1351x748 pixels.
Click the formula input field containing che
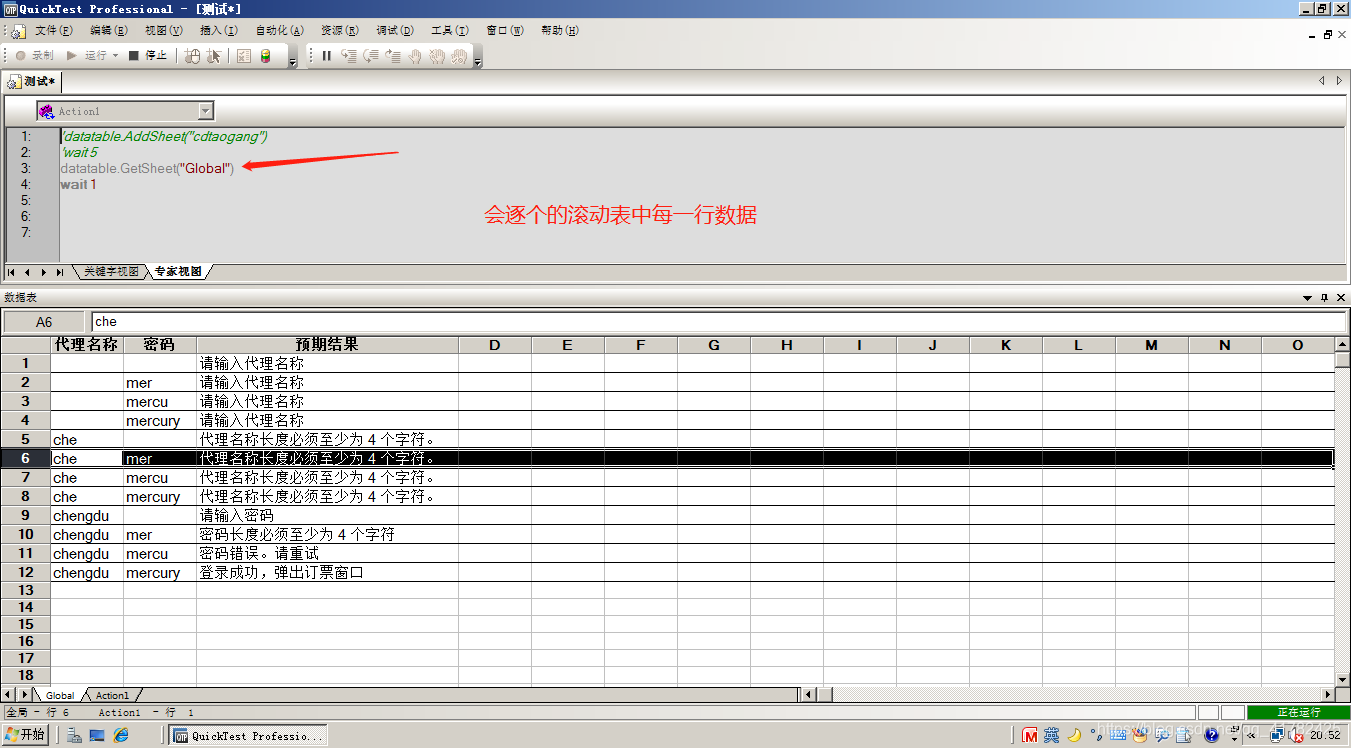(718, 322)
